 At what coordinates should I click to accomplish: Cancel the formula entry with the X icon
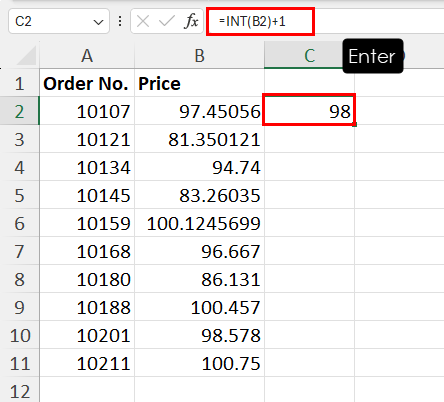[x=143, y=22]
